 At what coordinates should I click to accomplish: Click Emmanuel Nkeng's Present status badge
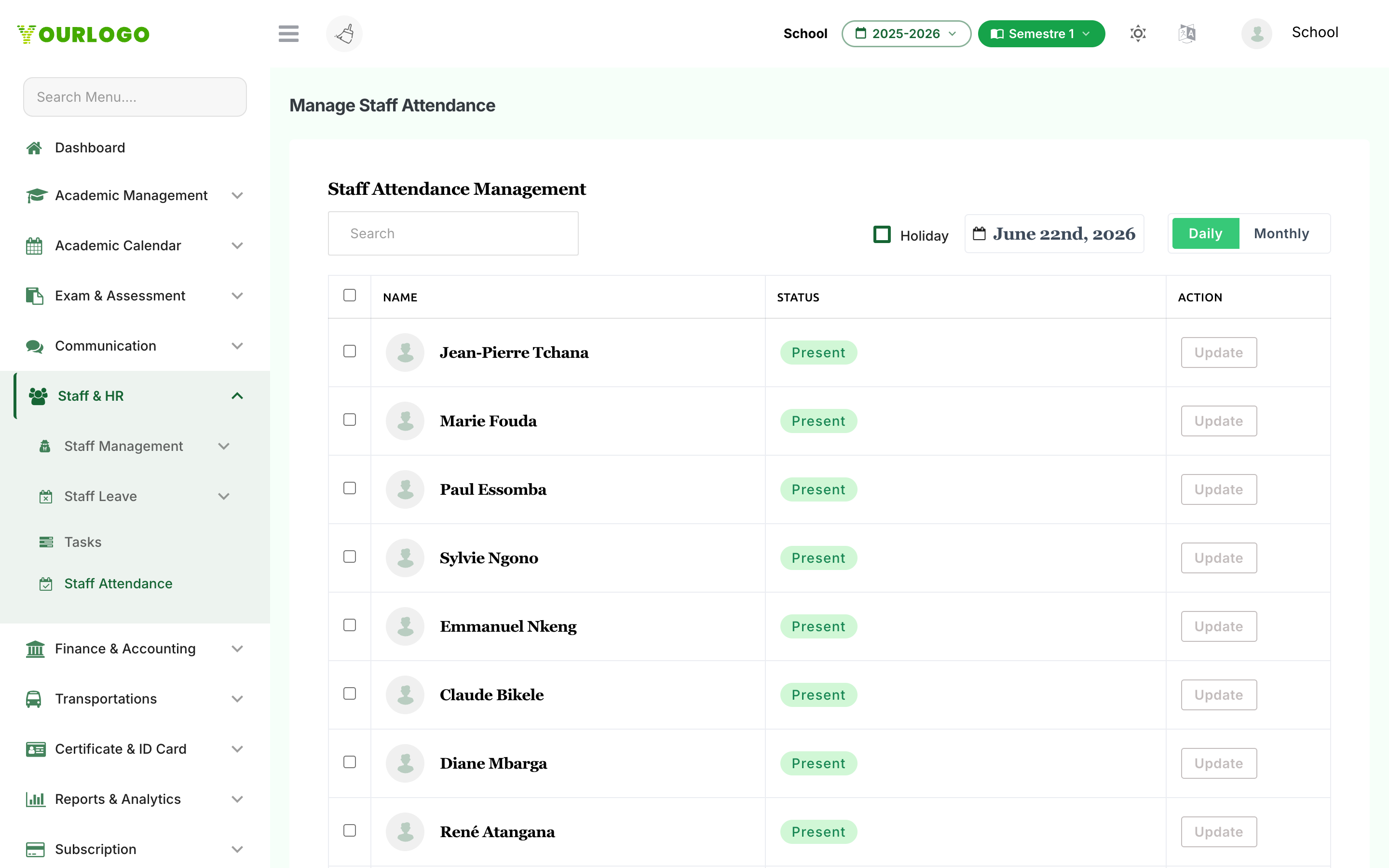[818, 626]
